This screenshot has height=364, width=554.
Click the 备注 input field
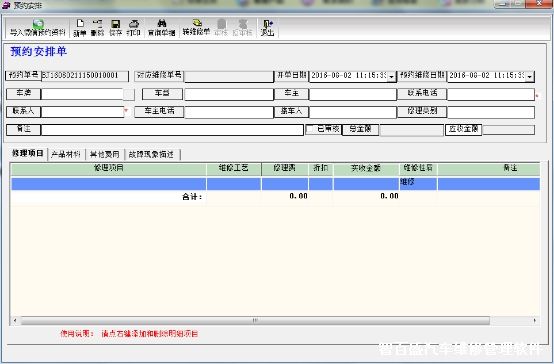pyautogui.click(x=172, y=130)
